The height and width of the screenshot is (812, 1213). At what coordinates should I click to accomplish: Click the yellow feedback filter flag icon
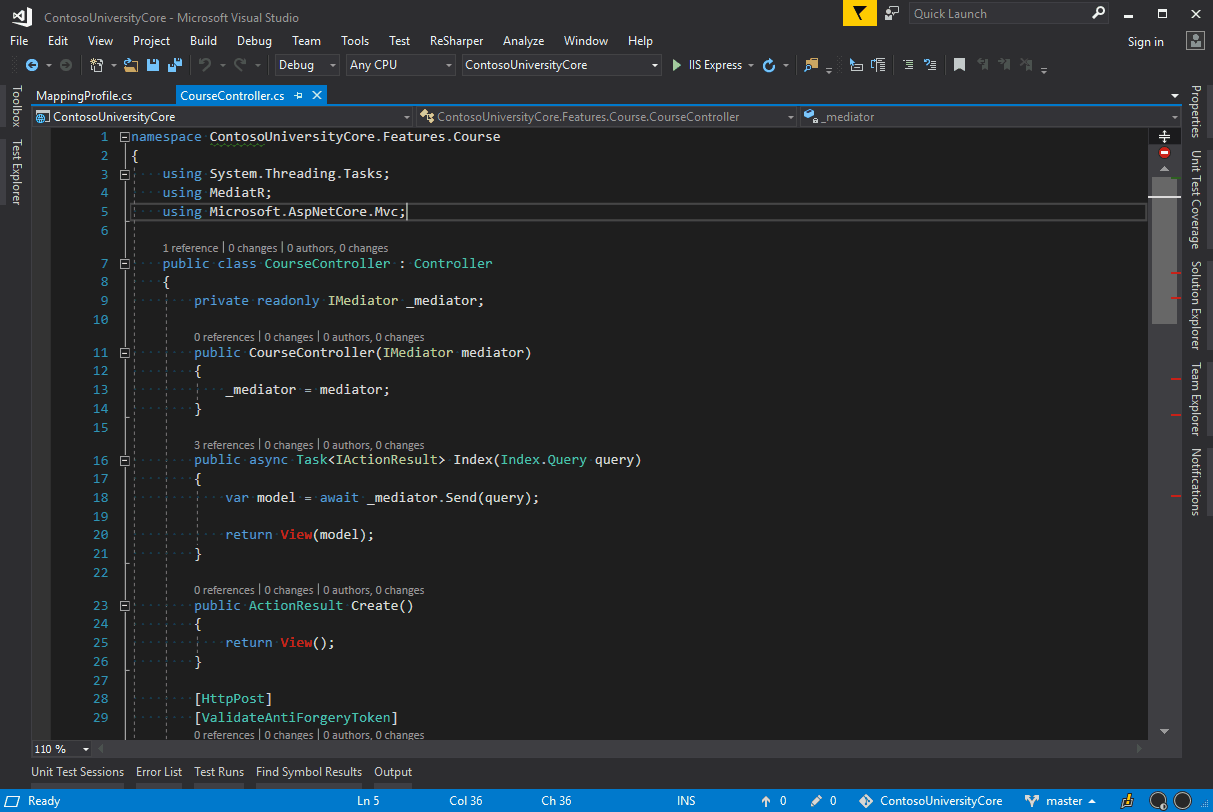point(859,13)
